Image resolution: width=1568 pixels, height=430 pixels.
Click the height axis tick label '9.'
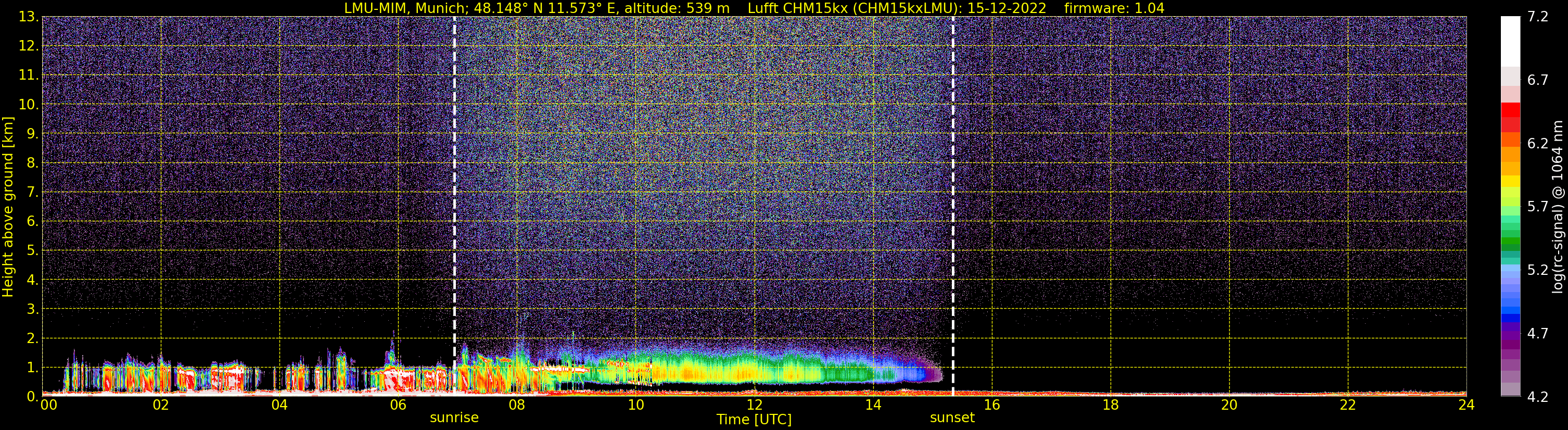pos(32,133)
